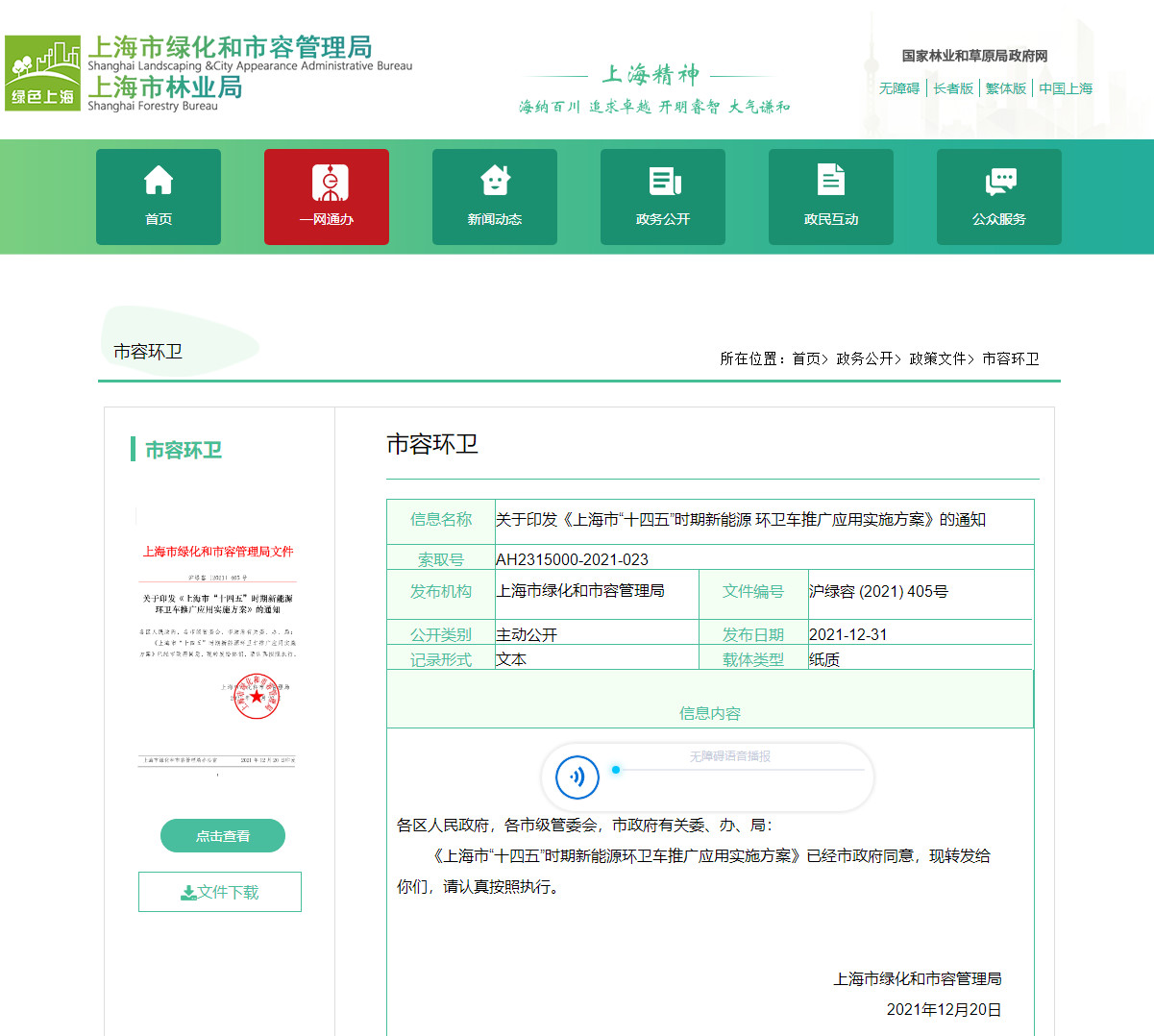
Task: Click the 文件下载 download button
Action: click(x=220, y=892)
